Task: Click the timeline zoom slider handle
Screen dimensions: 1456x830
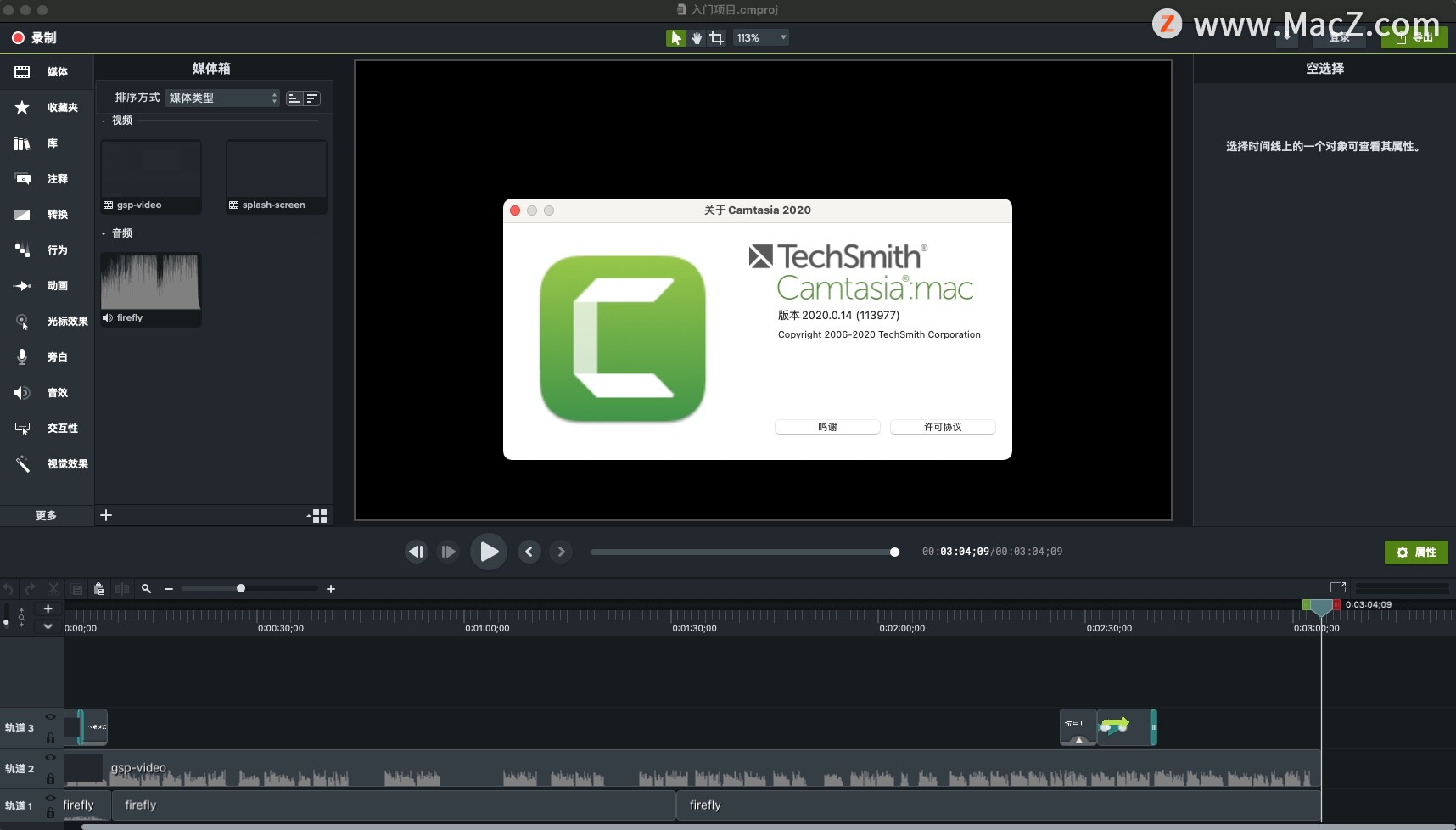Action: [241, 588]
